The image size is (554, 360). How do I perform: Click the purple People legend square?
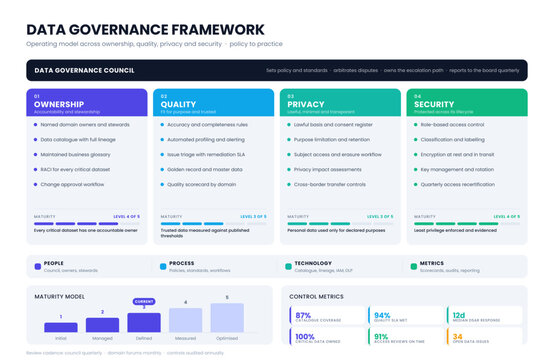click(38, 266)
